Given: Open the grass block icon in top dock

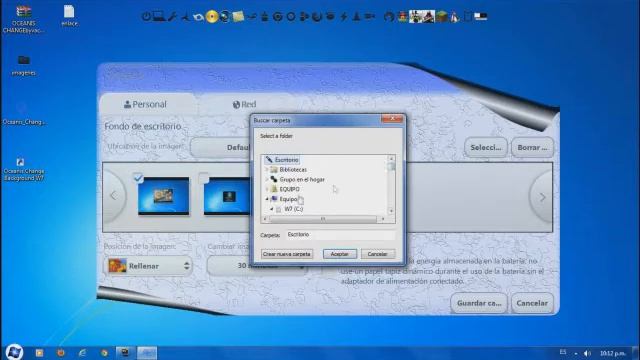Looking at the screenshot, I should tap(442, 16).
